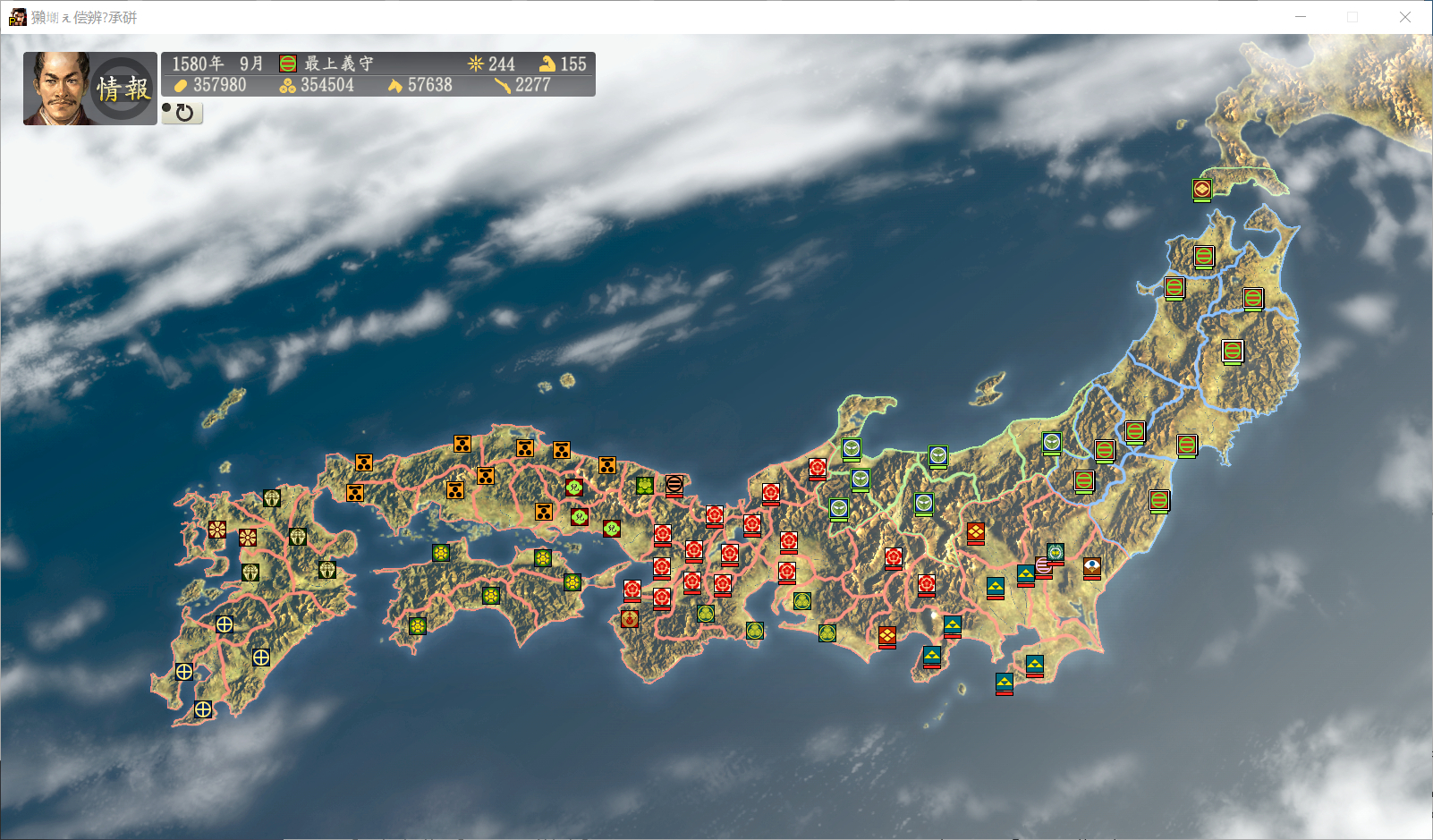Click the rice amount 354504
The width and height of the screenshot is (1433, 840).
click(x=327, y=85)
